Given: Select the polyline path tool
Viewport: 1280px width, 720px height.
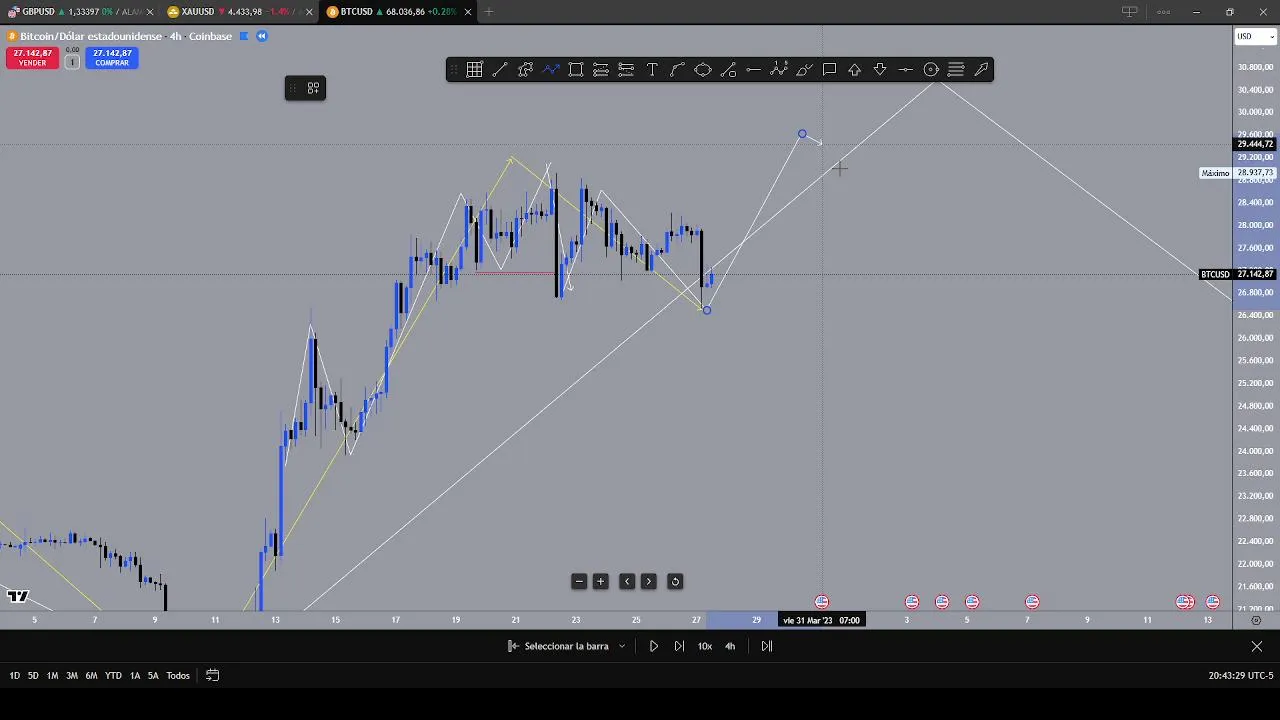Looking at the screenshot, I should coord(525,69).
